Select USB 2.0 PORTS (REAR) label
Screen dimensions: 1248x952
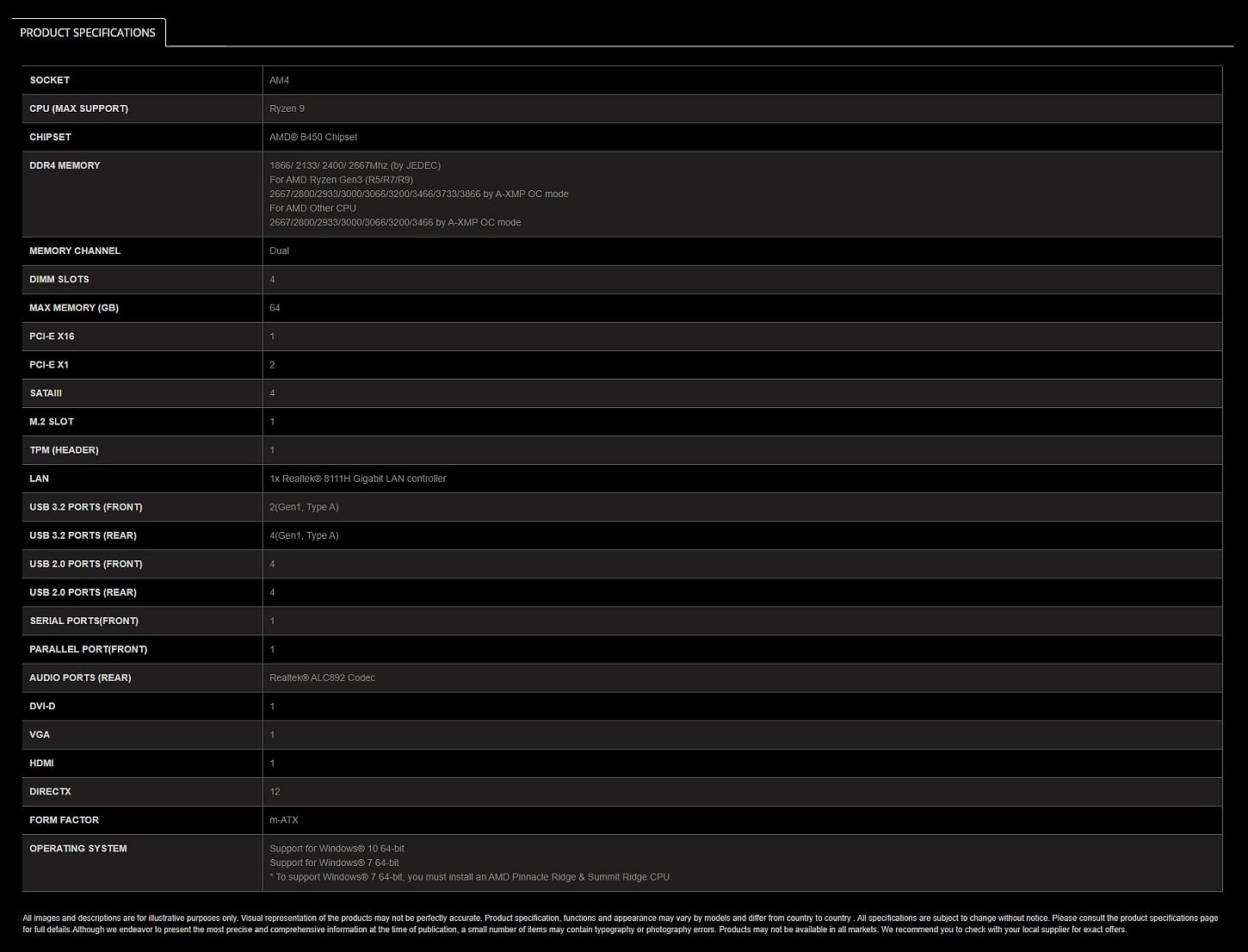[x=83, y=591]
